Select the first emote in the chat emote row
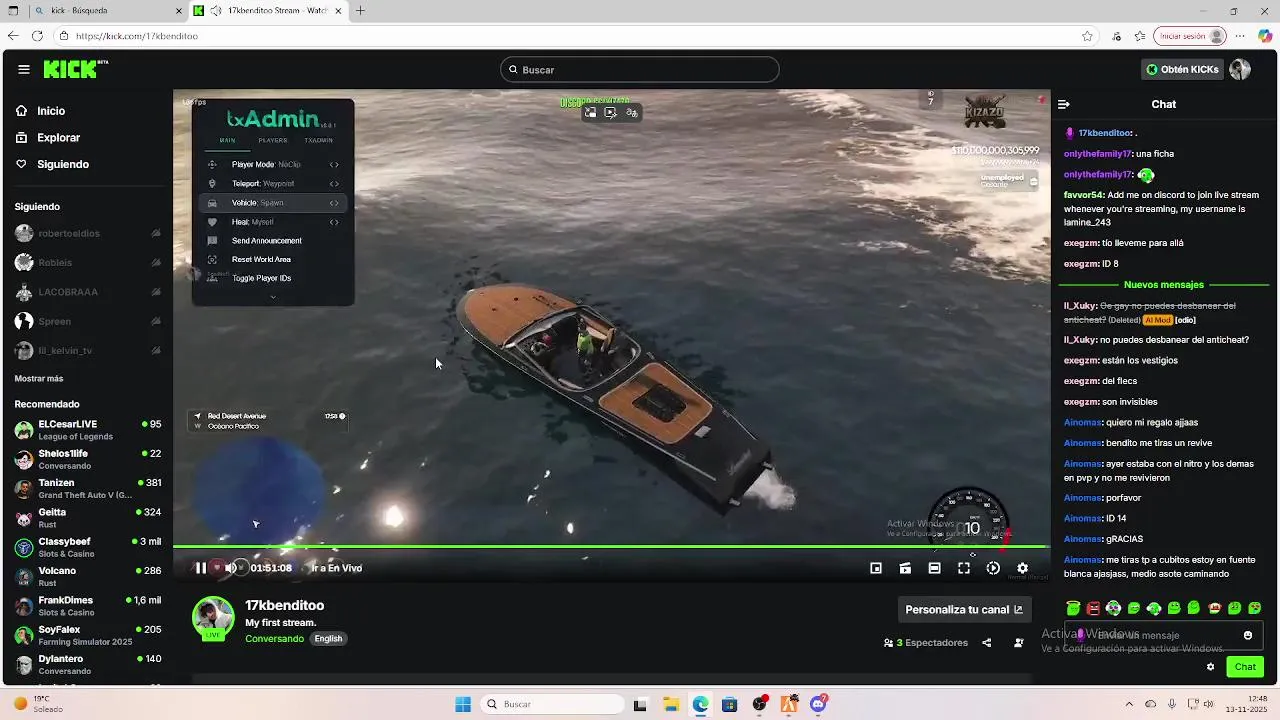The width and height of the screenshot is (1280, 720). [1073, 608]
